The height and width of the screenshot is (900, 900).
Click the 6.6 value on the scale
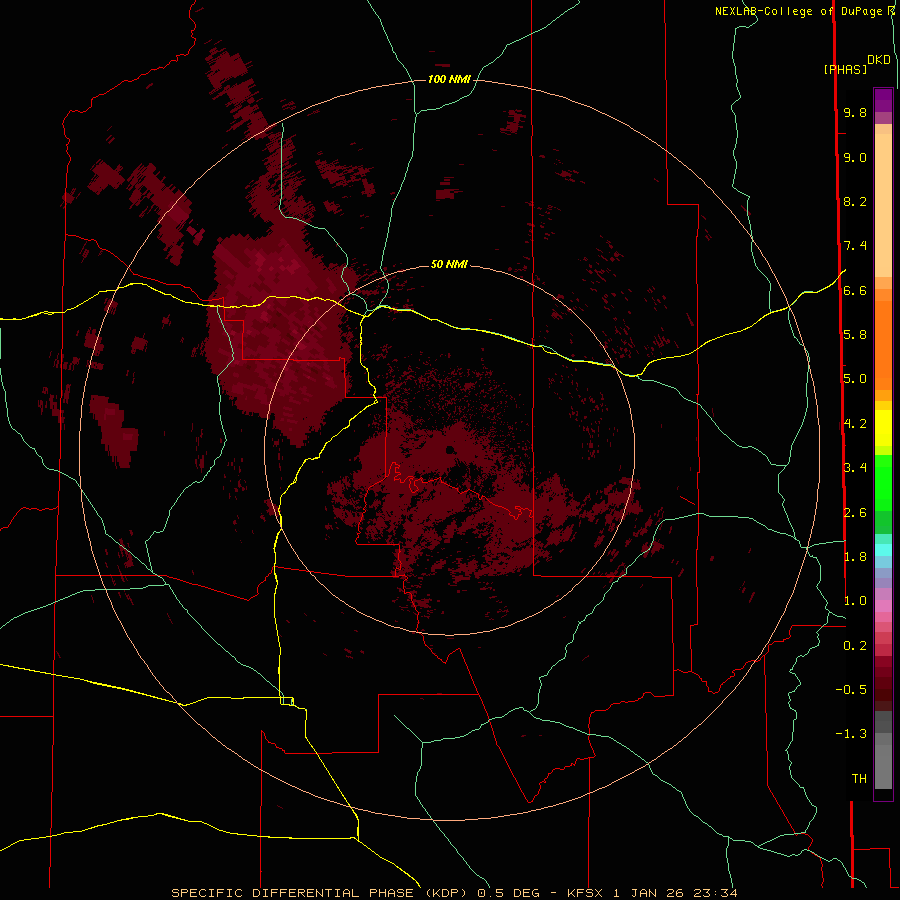tap(855, 290)
